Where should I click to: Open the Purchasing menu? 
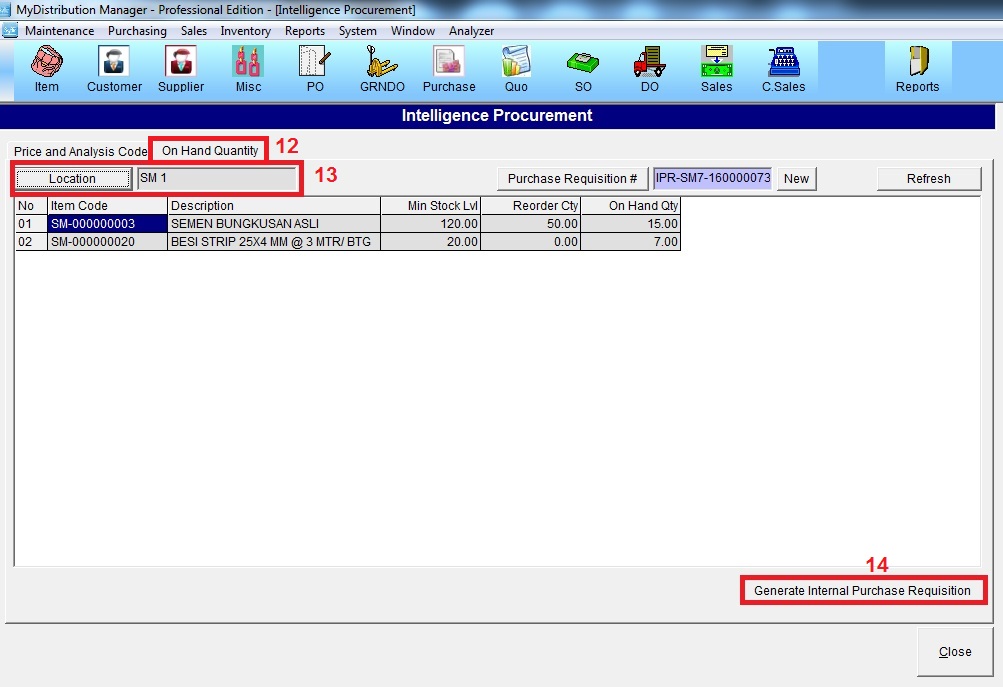point(137,31)
